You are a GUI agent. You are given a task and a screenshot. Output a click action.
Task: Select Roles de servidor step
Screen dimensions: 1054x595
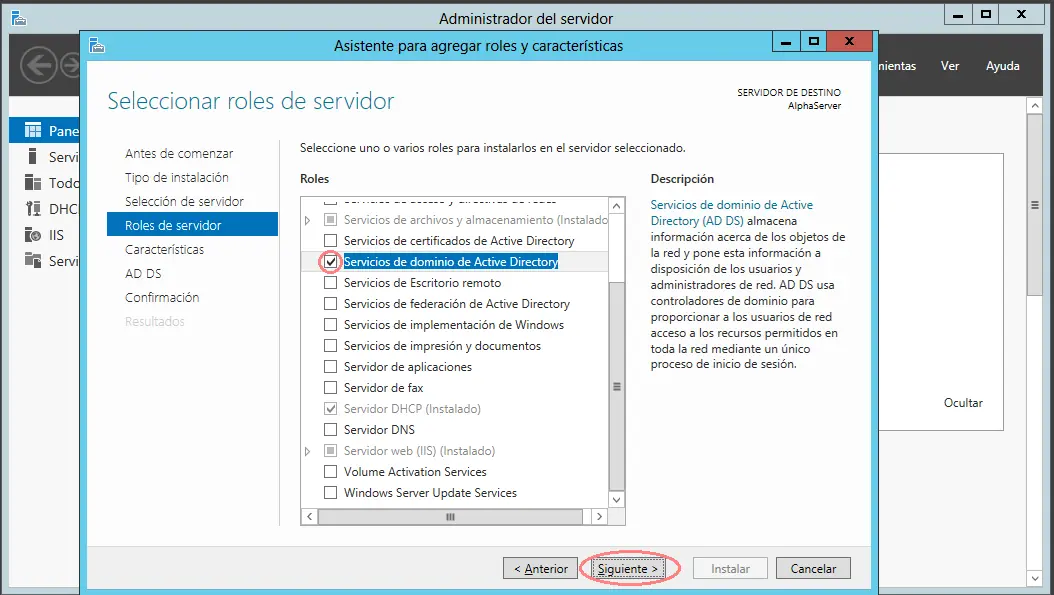pyautogui.click(x=192, y=225)
